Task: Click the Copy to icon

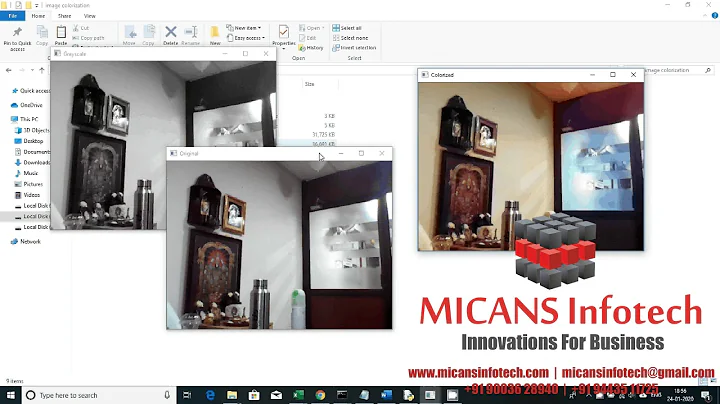Action: point(149,32)
